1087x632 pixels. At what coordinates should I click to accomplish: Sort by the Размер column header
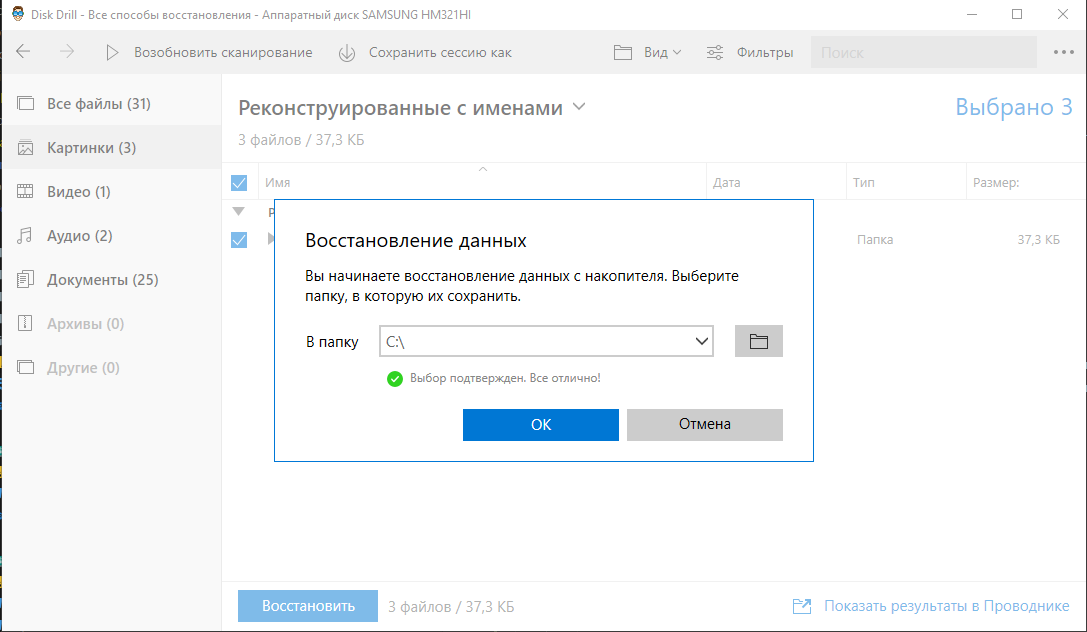coord(995,183)
